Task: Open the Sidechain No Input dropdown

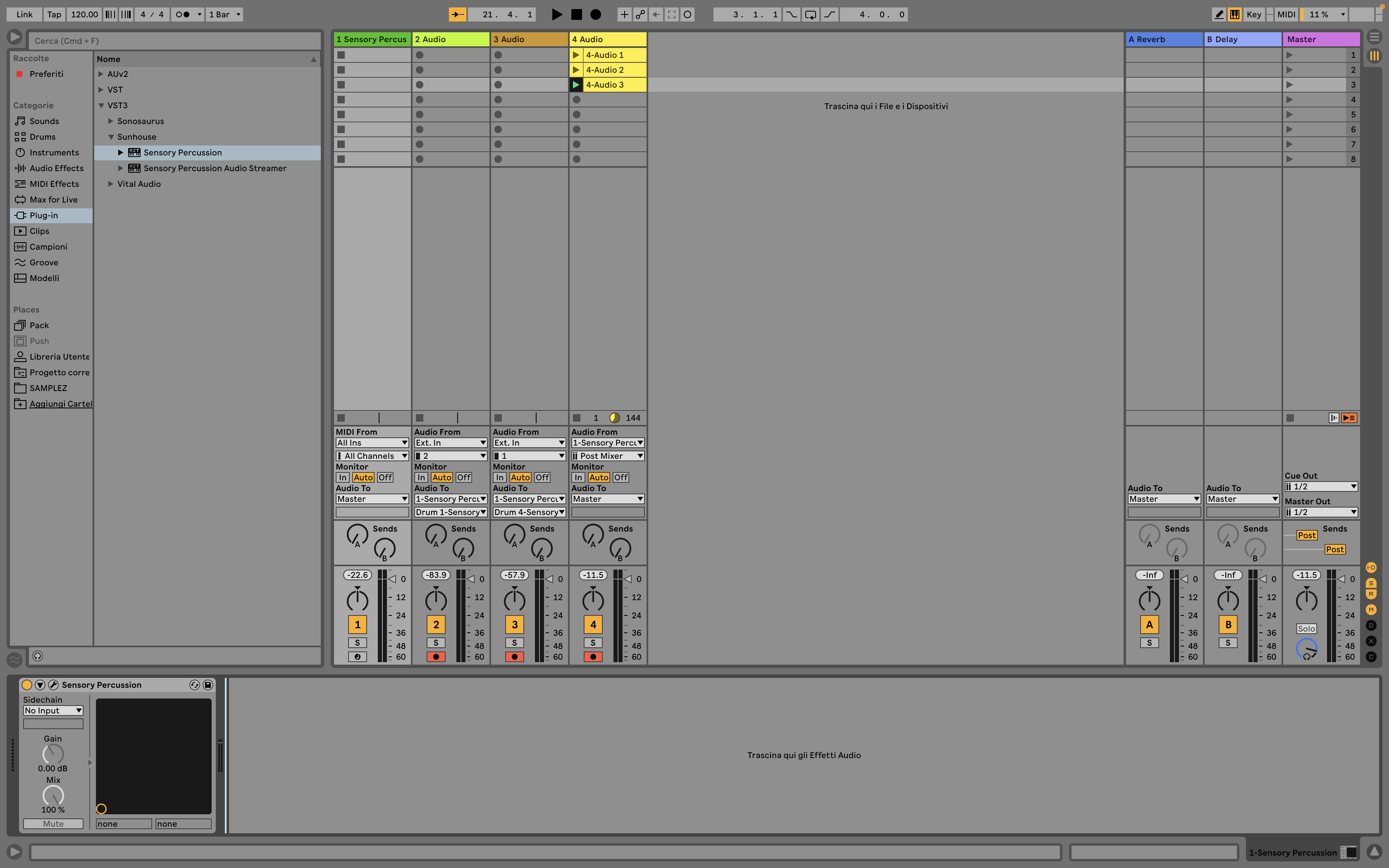Action: [x=53, y=711]
